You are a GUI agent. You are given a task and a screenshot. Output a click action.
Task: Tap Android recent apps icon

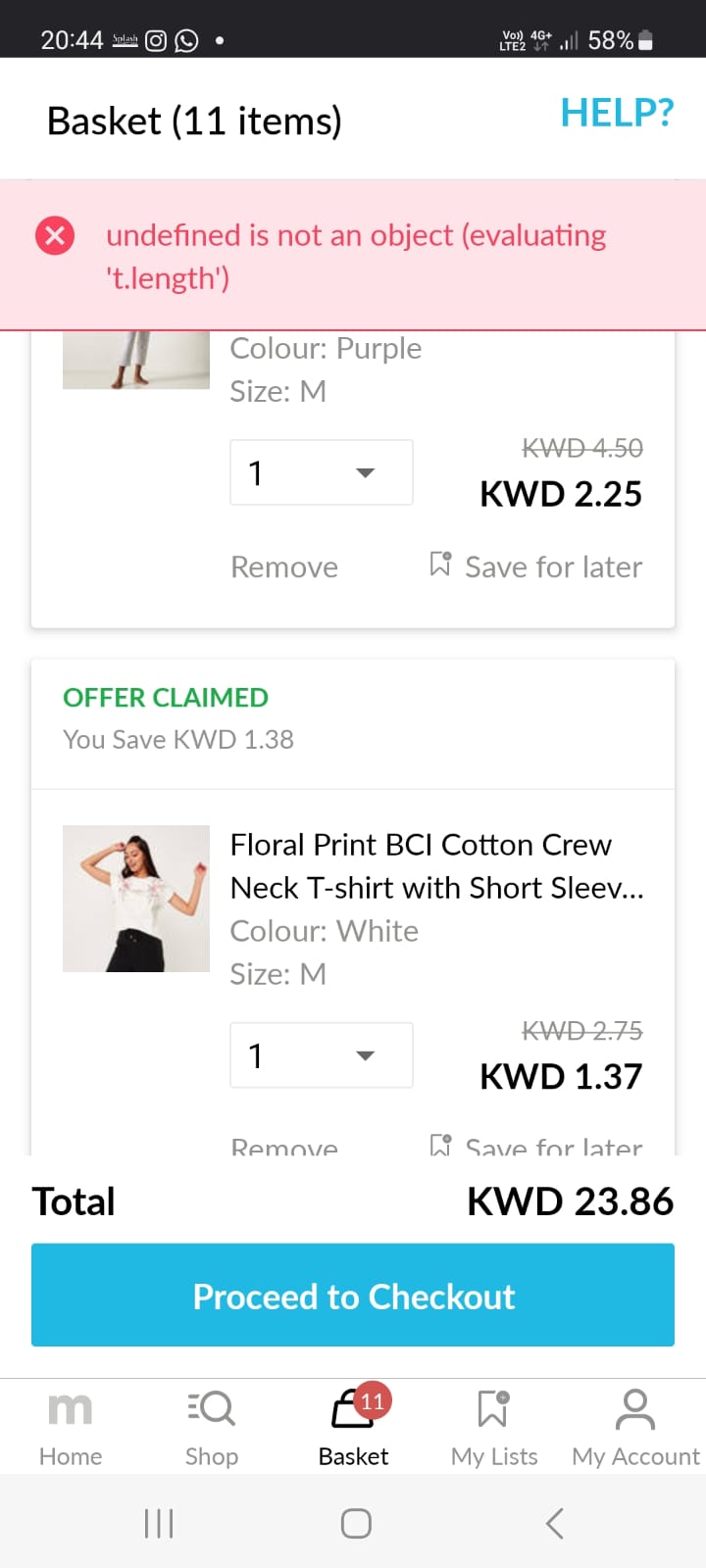coord(159,1523)
